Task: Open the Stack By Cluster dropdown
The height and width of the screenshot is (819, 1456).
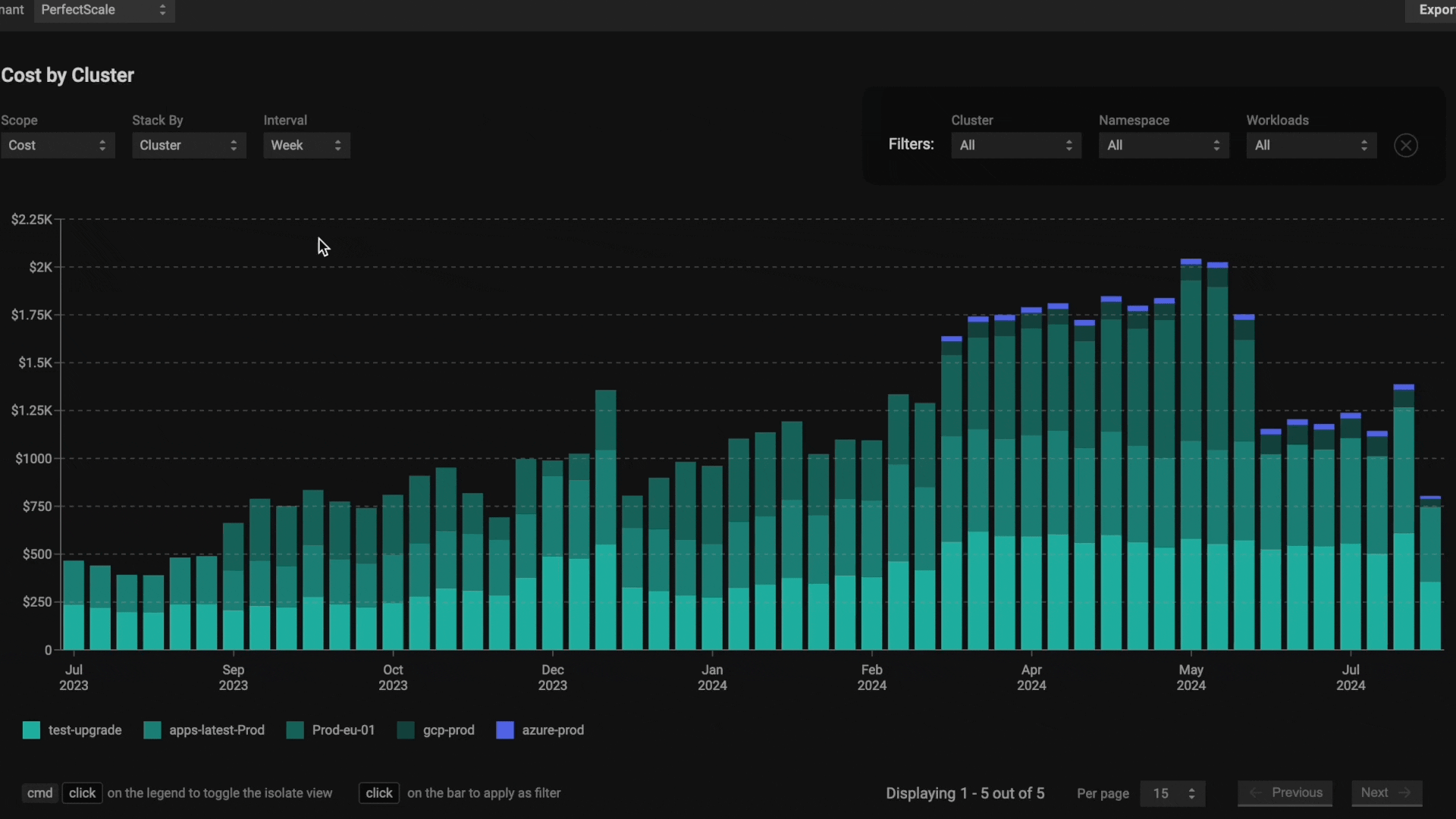Action: (189, 146)
